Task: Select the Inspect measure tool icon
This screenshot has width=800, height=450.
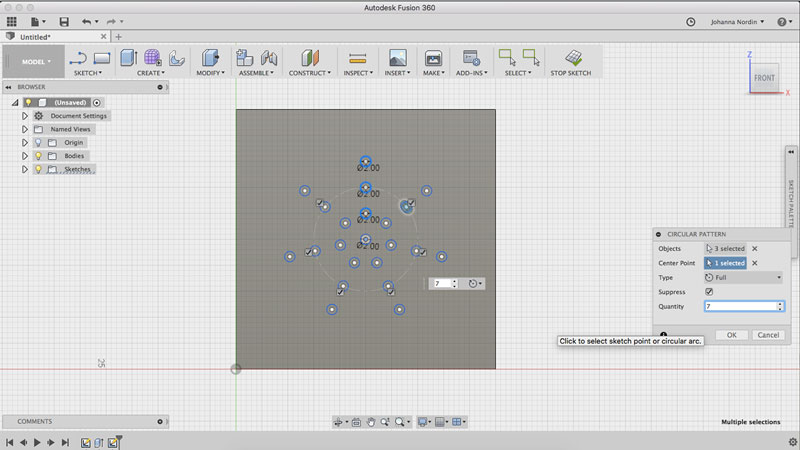Action: (357, 58)
